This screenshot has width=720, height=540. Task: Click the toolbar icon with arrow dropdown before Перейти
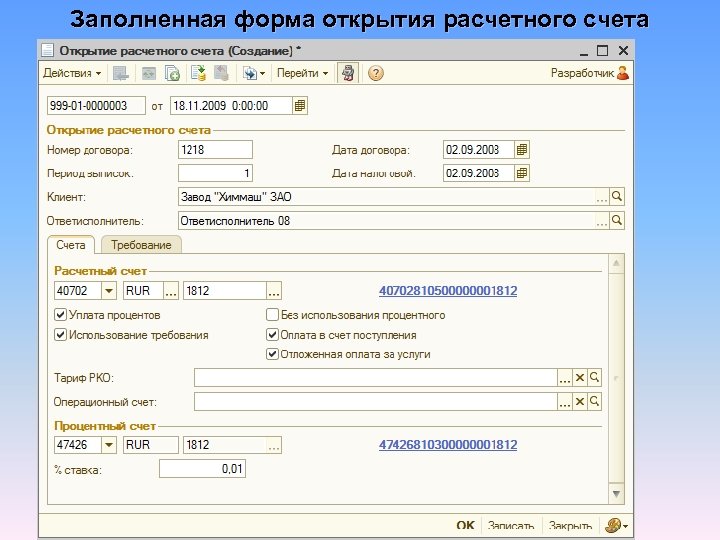tap(254, 73)
